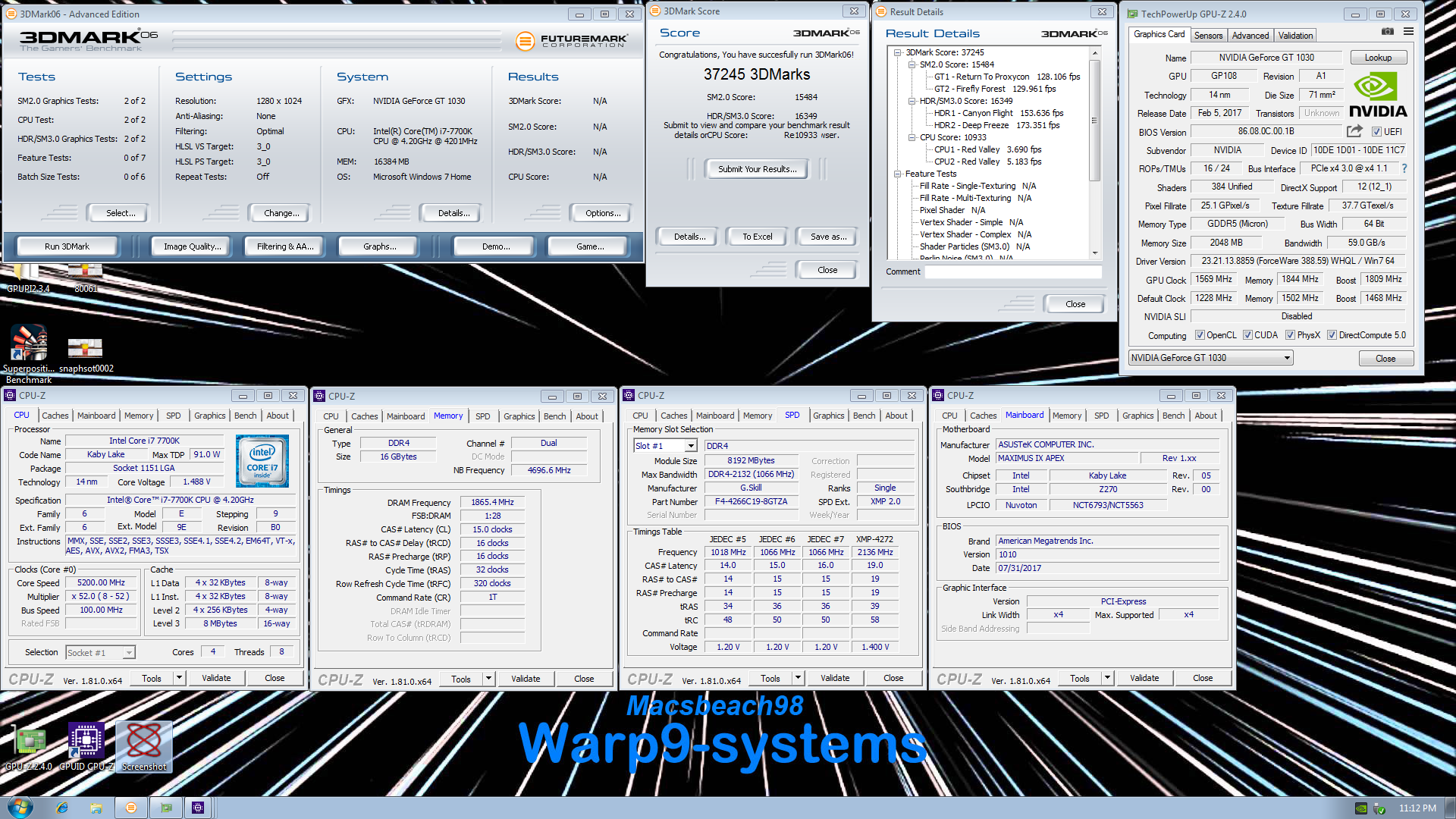1456x819 pixels.
Task: Select the 80061 image file on desktop
Action: click(x=86, y=278)
